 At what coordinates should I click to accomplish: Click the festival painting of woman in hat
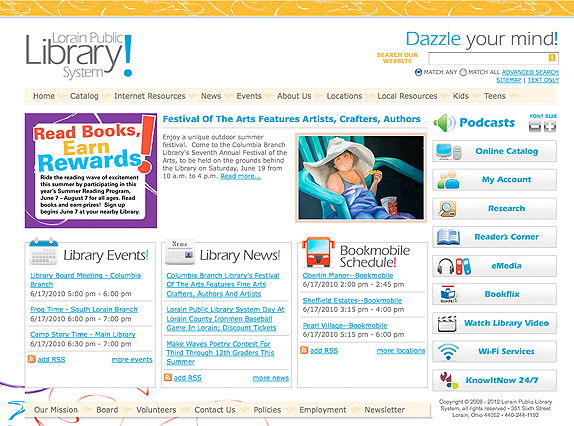361,178
